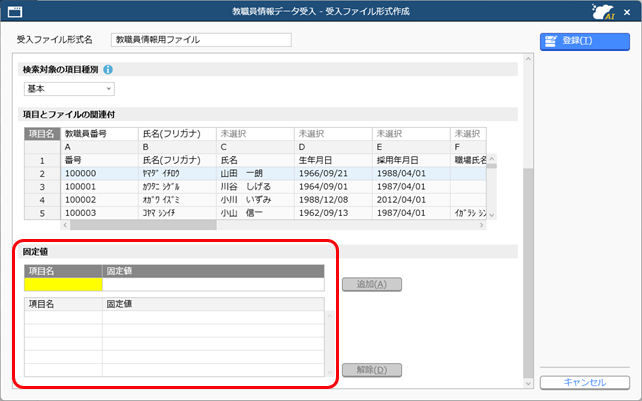Click cell 100003 in column A

pos(99,213)
